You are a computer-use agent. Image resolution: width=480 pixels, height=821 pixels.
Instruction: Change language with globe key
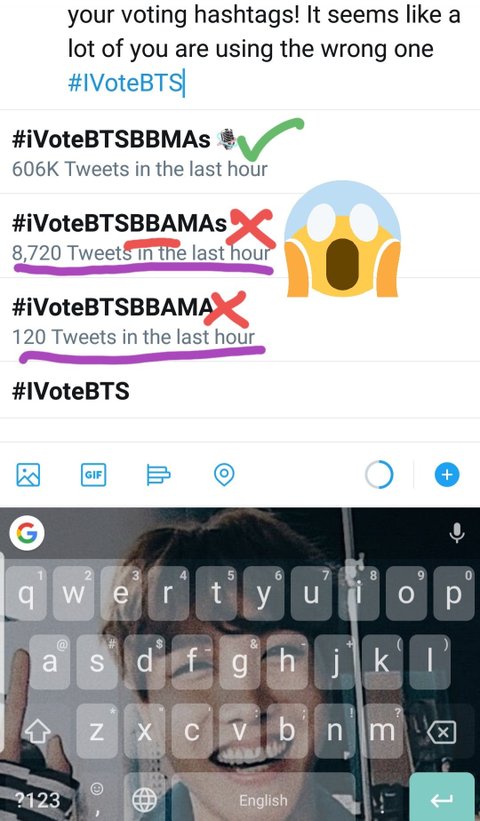tap(144, 799)
